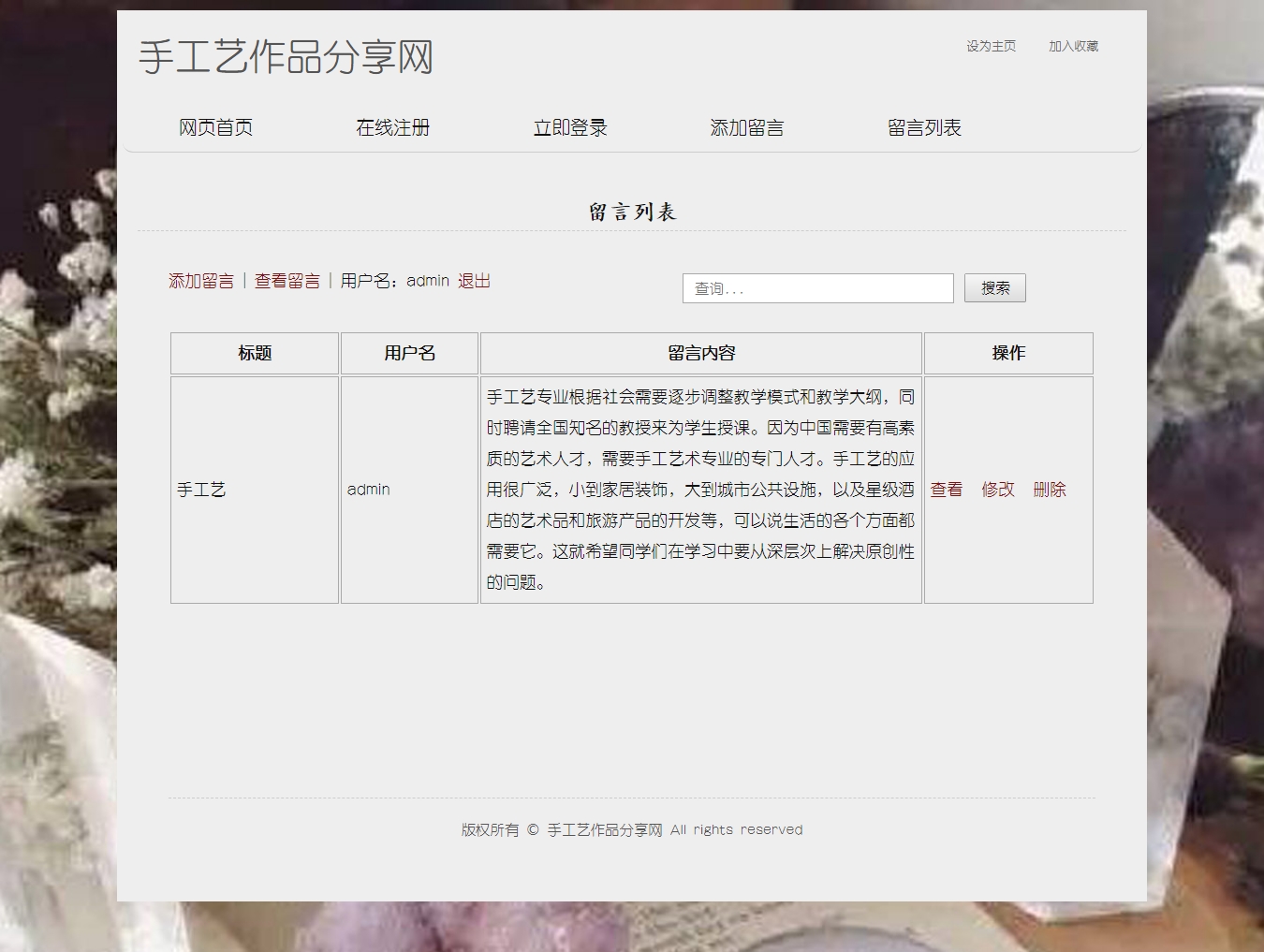Click the site title 手工艺作品分享网
The height and width of the screenshot is (952, 1264).
coord(287,57)
